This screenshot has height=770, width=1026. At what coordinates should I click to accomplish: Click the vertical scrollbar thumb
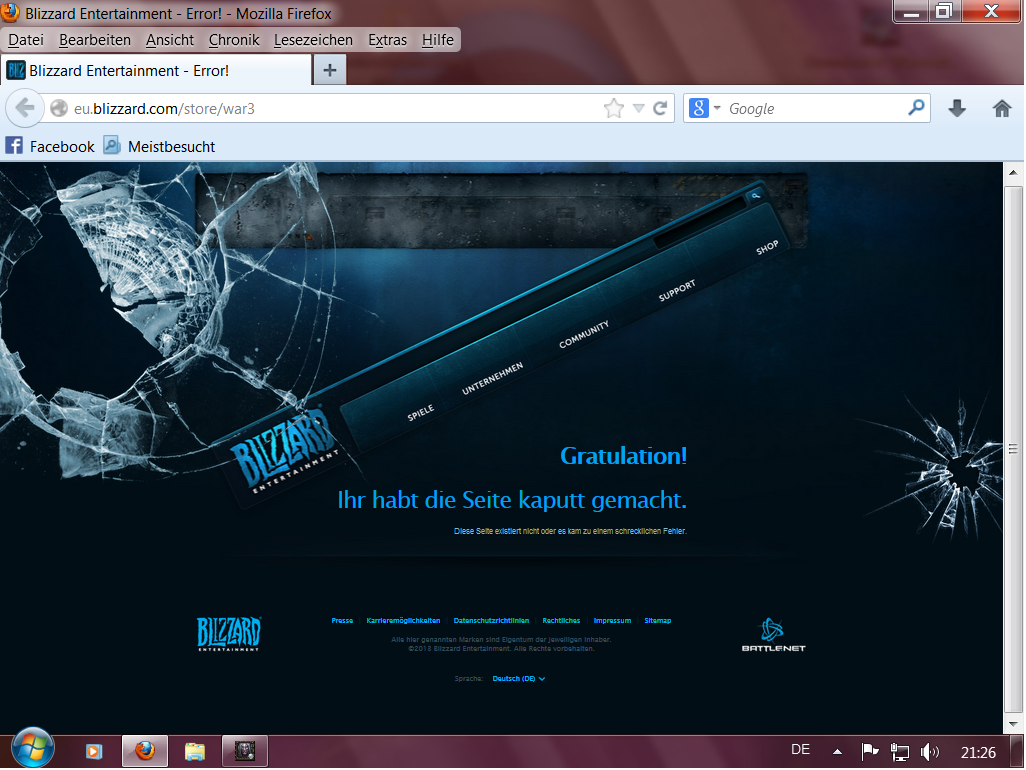coord(1013,448)
